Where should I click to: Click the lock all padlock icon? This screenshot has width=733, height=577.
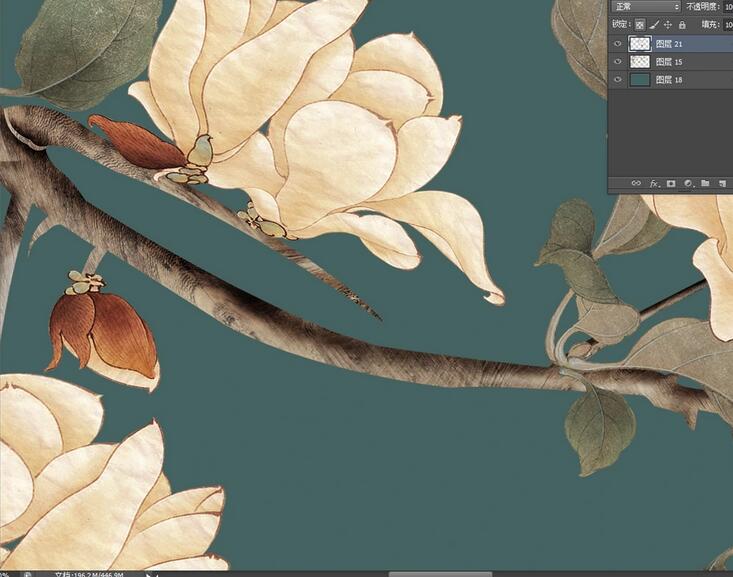[x=682, y=24]
